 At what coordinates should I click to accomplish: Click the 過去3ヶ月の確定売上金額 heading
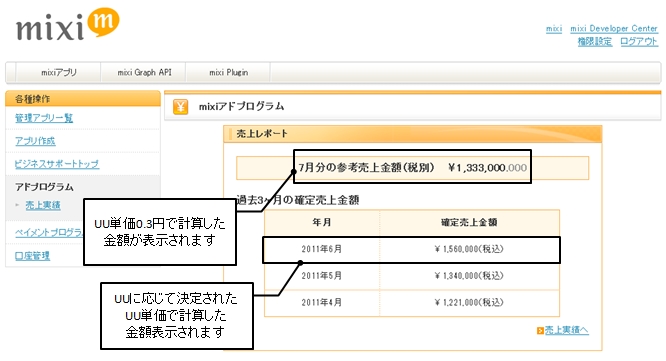298,200
